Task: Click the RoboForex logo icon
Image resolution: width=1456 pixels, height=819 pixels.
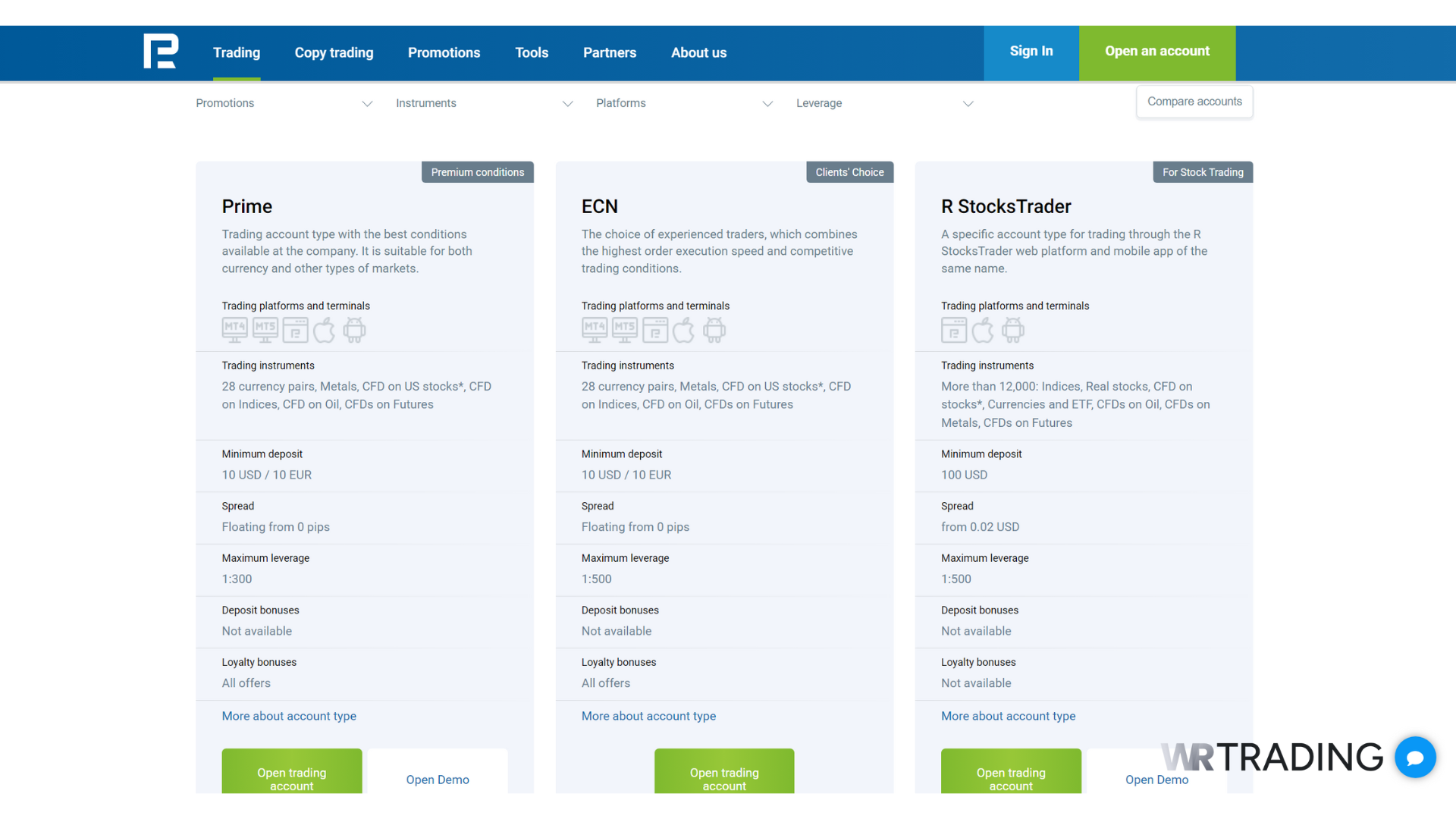Action: click(x=161, y=51)
